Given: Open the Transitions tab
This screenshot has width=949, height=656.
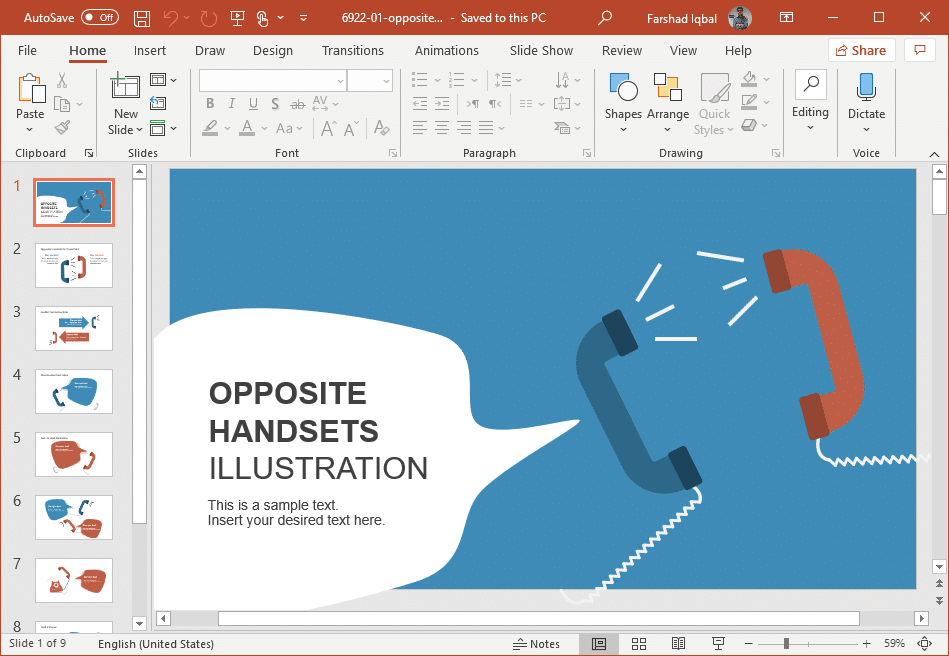Looking at the screenshot, I should [352, 50].
